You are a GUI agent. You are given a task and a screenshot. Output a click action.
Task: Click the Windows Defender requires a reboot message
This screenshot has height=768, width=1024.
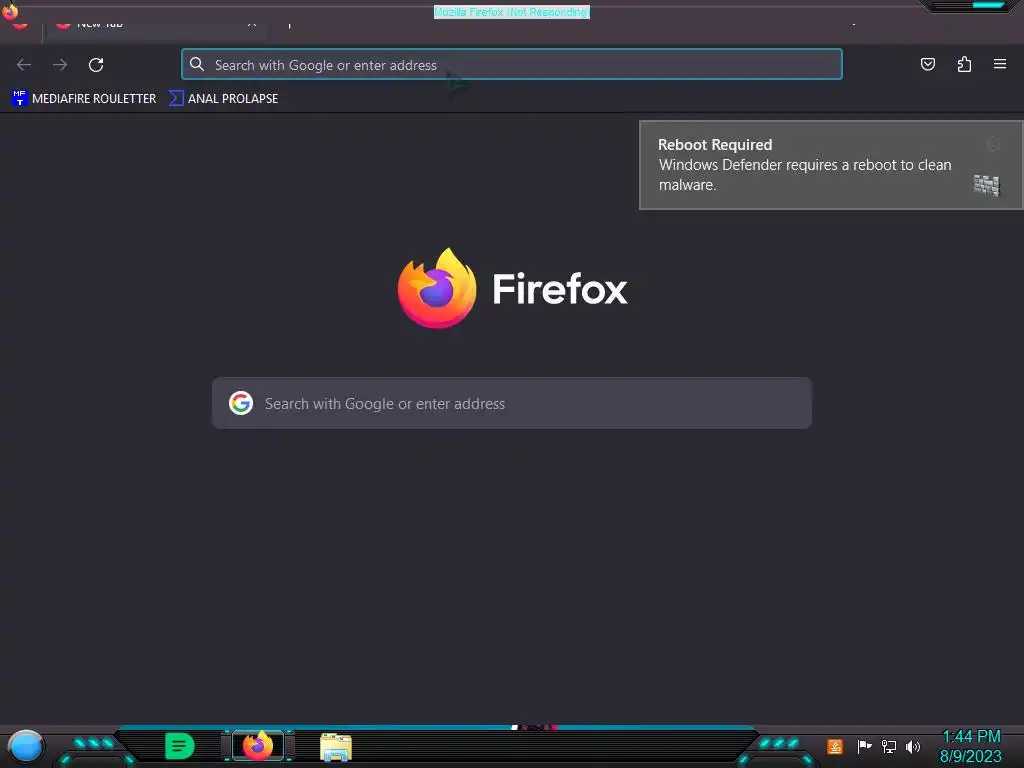pyautogui.click(x=805, y=174)
